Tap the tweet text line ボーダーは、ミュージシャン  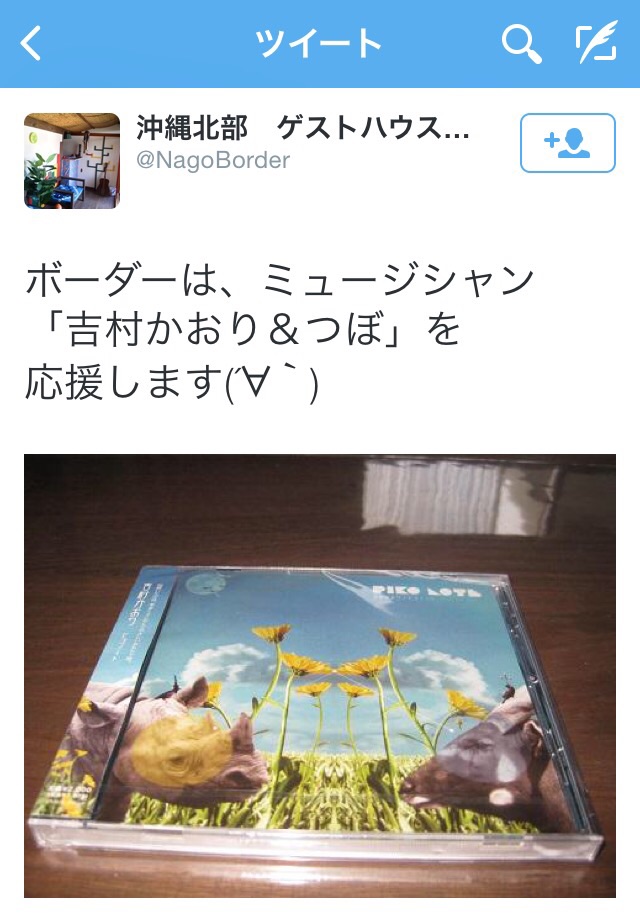(x=280, y=280)
